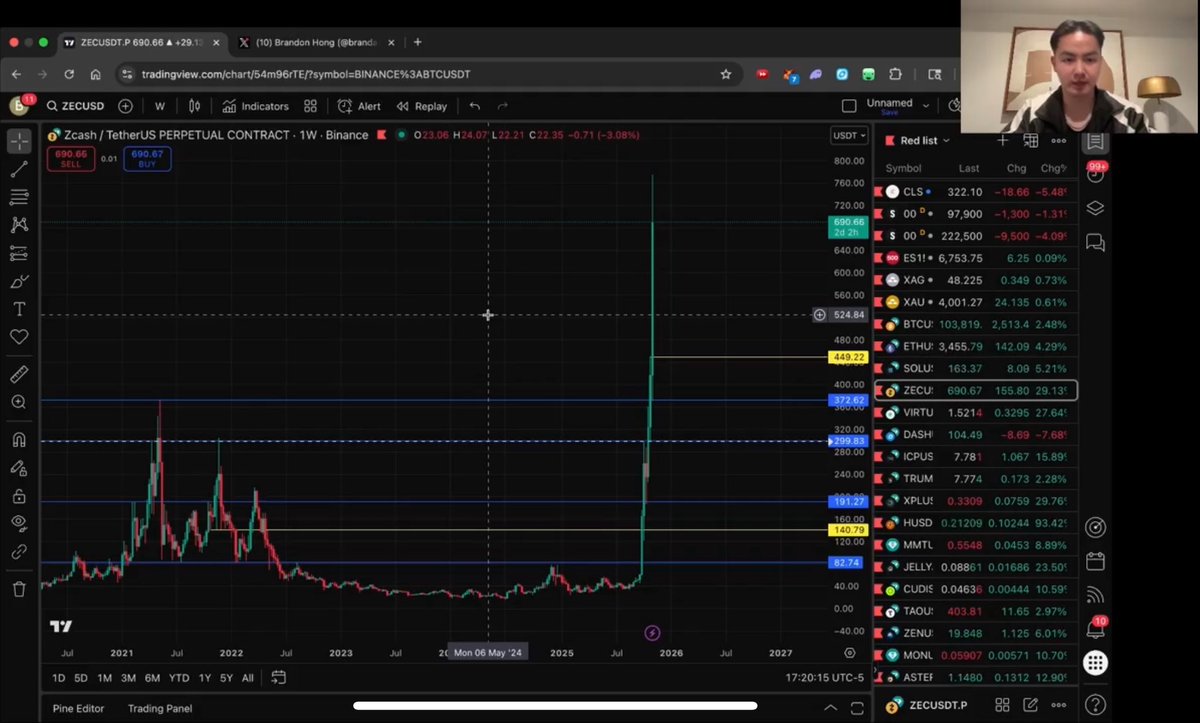The width and height of the screenshot is (1200, 723).
Task: Open the ZECUSD symbol search
Action: point(75,106)
